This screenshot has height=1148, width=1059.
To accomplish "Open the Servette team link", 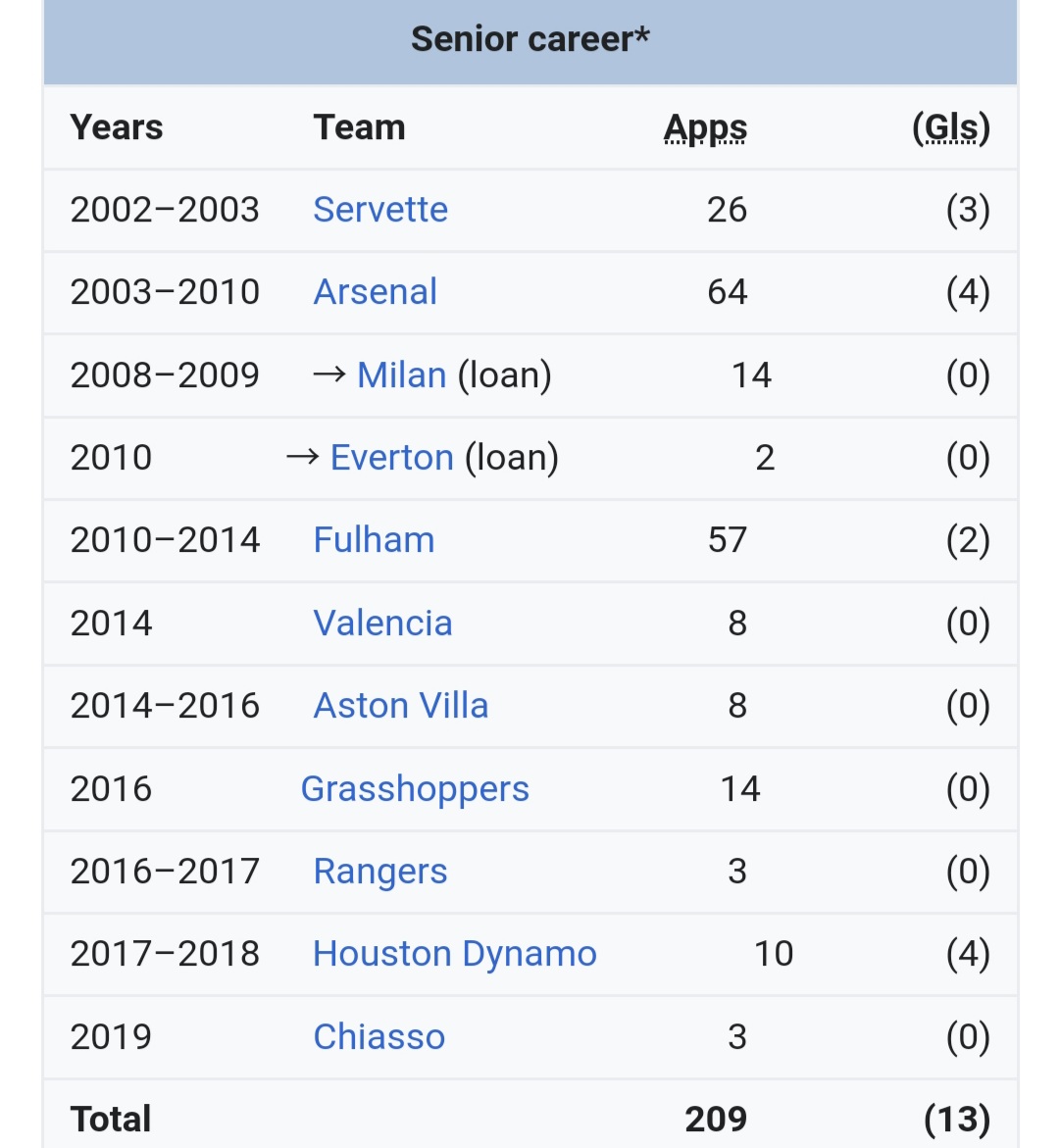I will point(380,210).
